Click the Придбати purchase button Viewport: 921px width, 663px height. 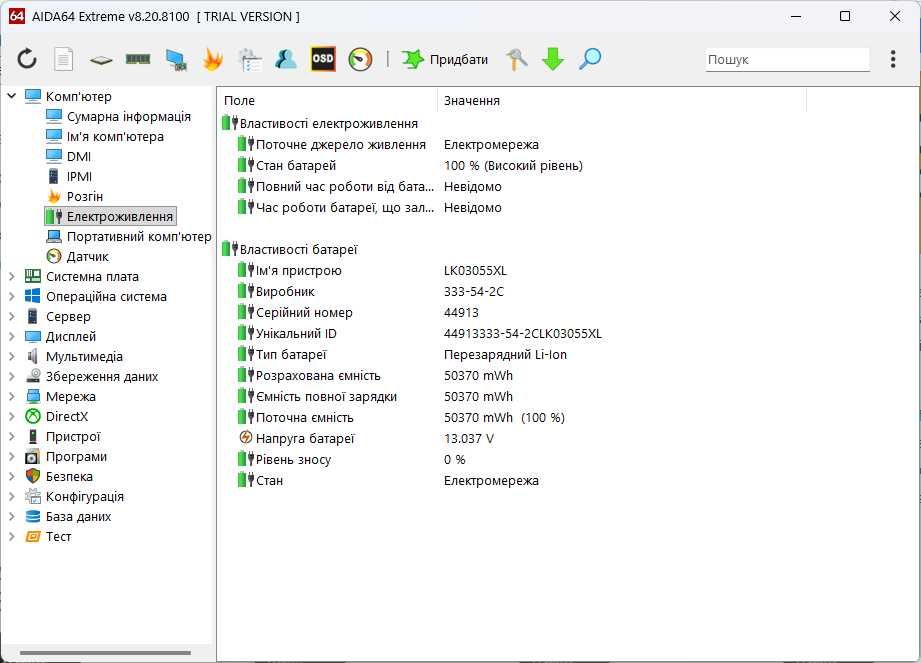point(445,59)
